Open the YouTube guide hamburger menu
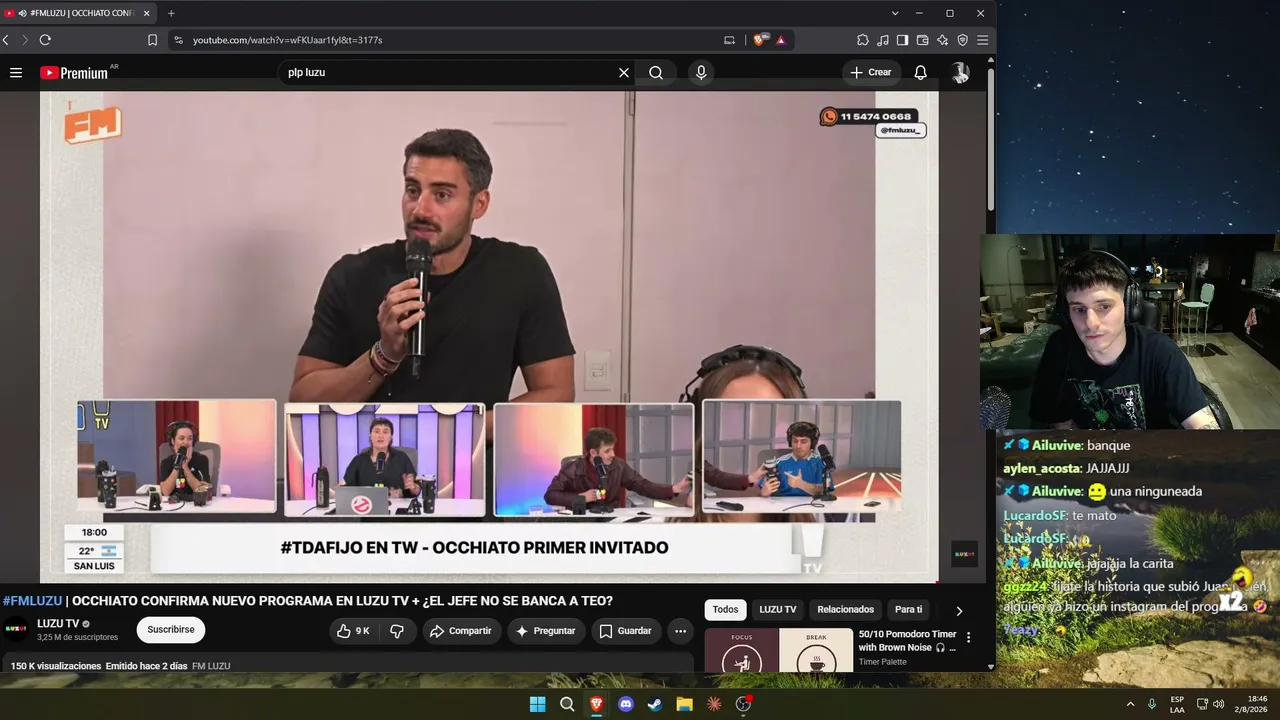The image size is (1280, 720). tap(16, 73)
